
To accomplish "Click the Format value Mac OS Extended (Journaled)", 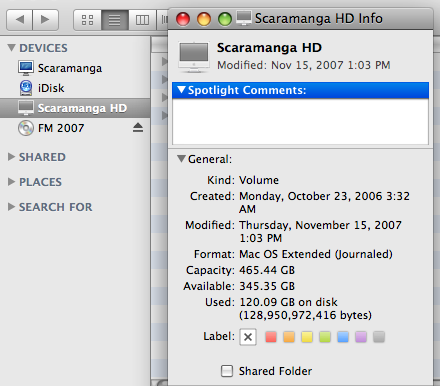I will click(316, 254).
